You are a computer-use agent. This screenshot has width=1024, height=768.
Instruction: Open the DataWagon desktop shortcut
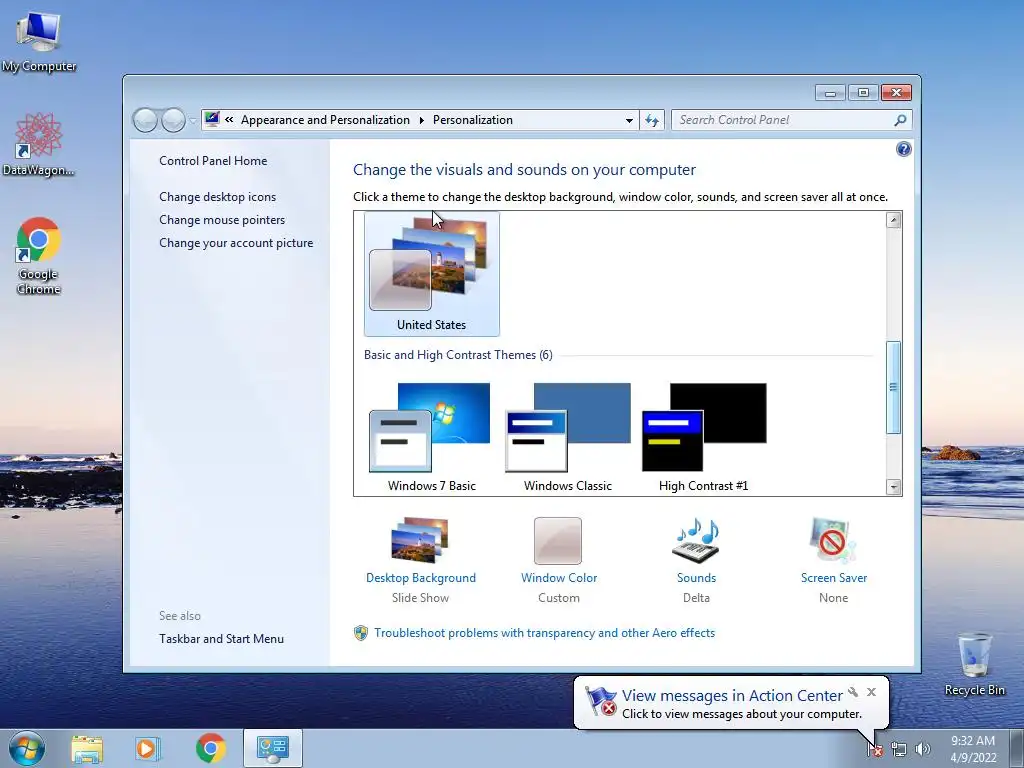tap(39, 144)
